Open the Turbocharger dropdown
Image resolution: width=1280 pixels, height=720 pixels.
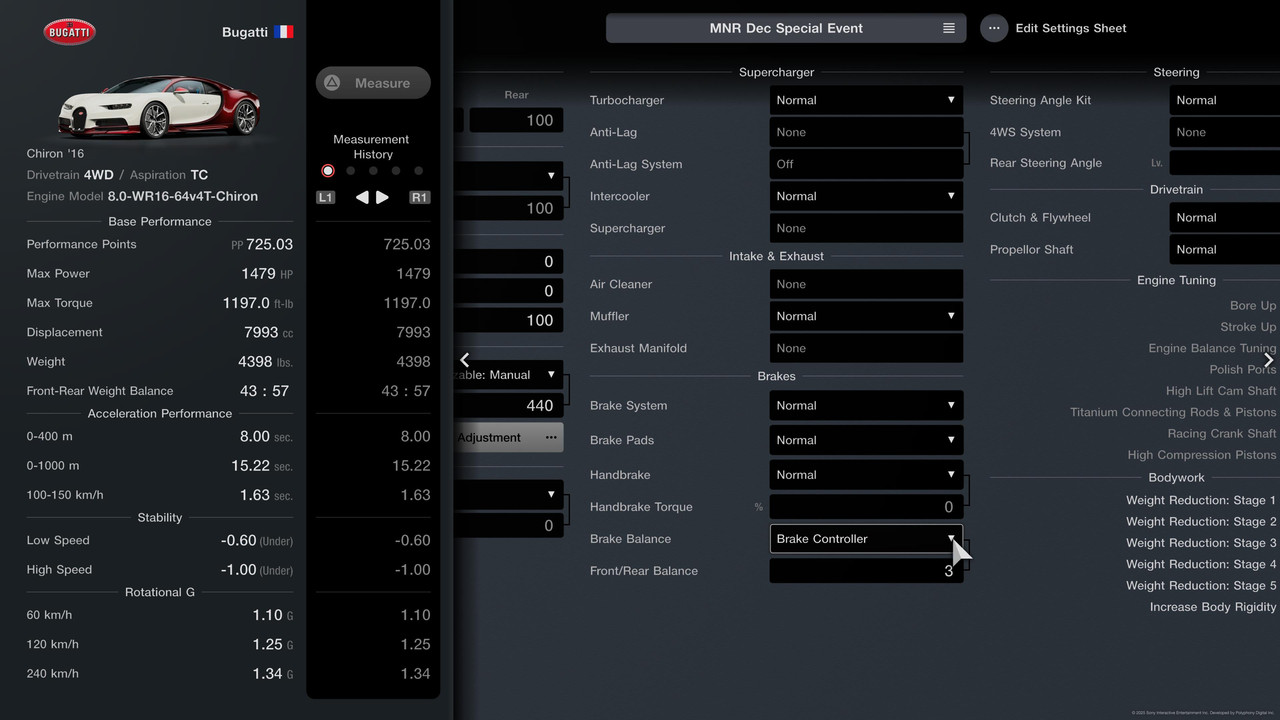pos(866,100)
